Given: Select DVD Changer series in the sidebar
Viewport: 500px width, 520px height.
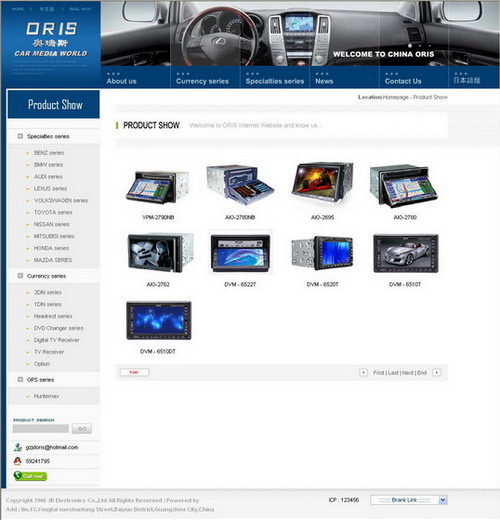Looking at the screenshot, I should 58,328.
